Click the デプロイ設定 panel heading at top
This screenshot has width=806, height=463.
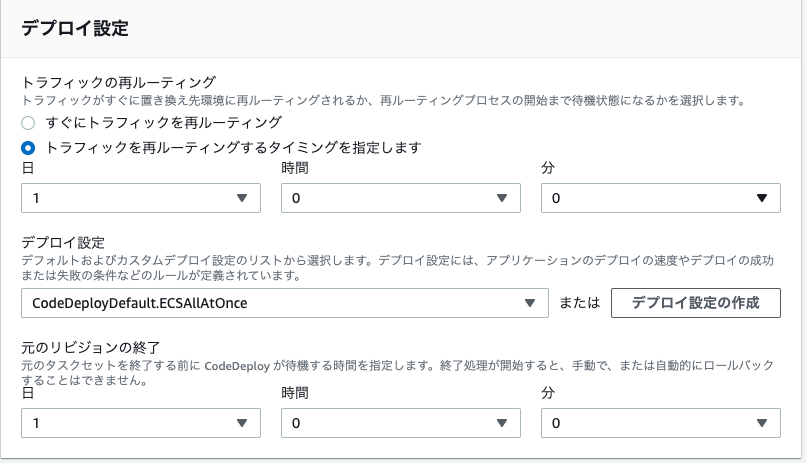(75, 28)
